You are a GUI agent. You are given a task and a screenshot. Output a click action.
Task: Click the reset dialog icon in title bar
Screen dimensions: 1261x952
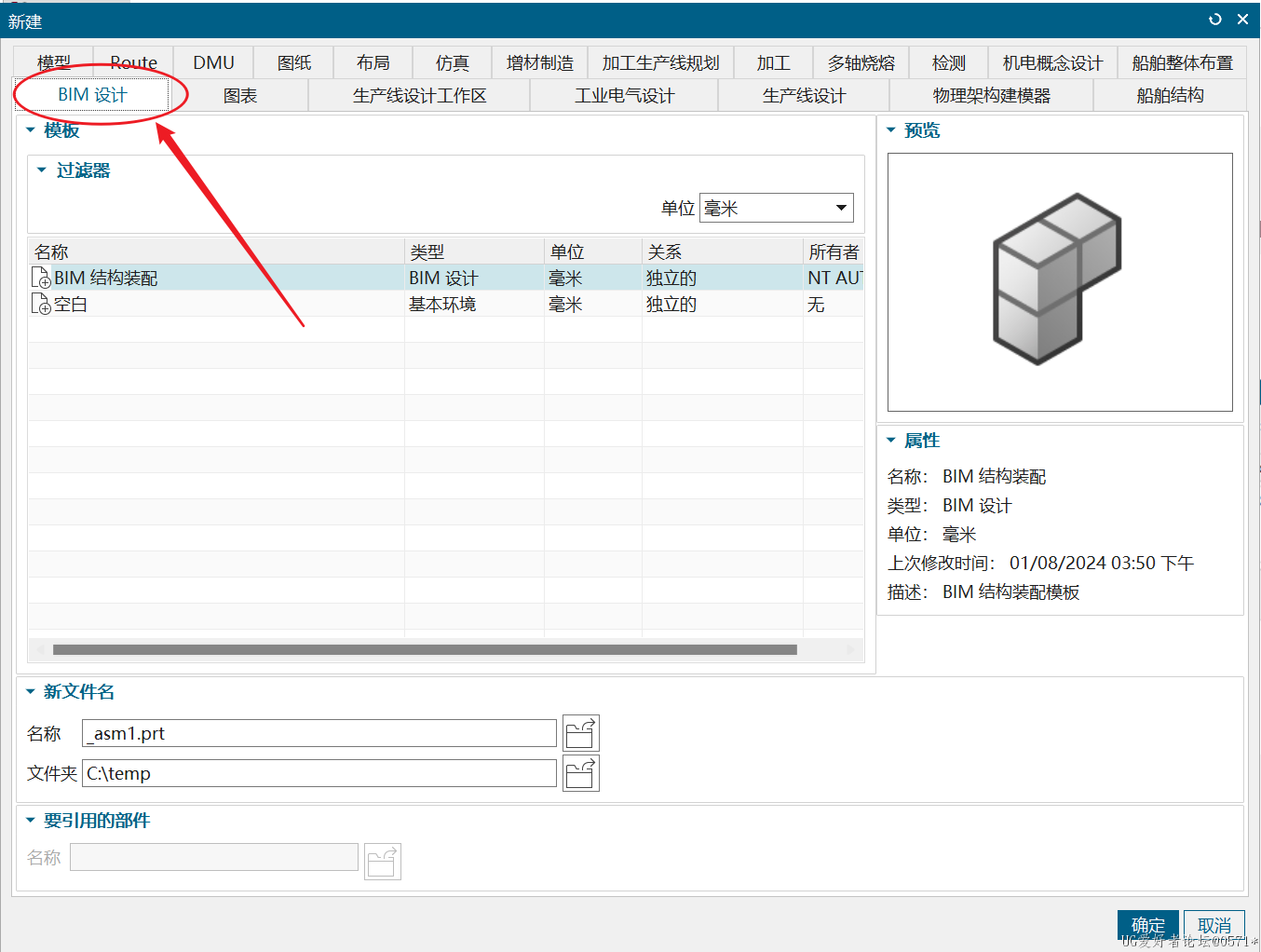[x=1214, y=20]
